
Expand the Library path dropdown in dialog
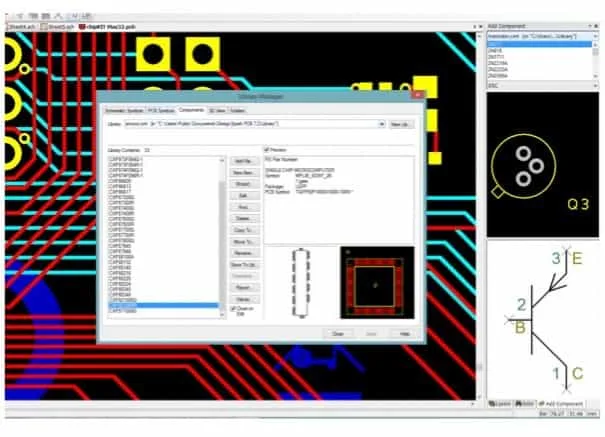382,124
